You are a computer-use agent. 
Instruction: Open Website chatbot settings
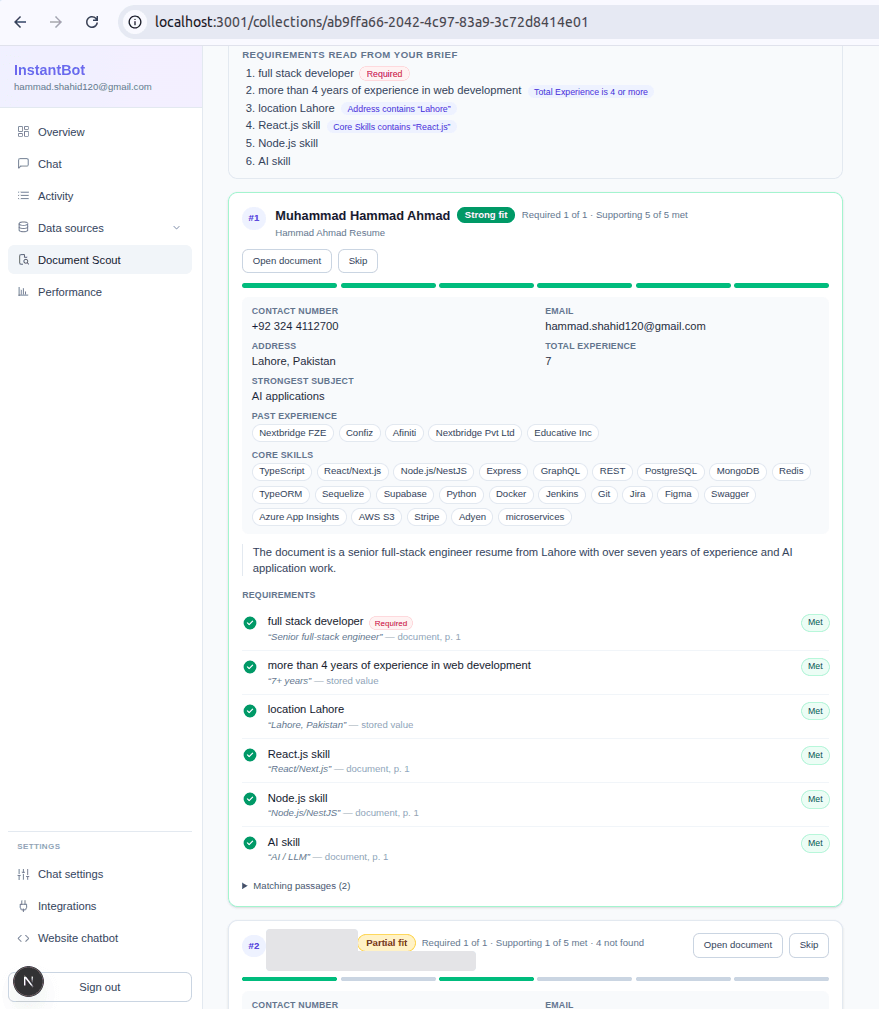(100, 938)
